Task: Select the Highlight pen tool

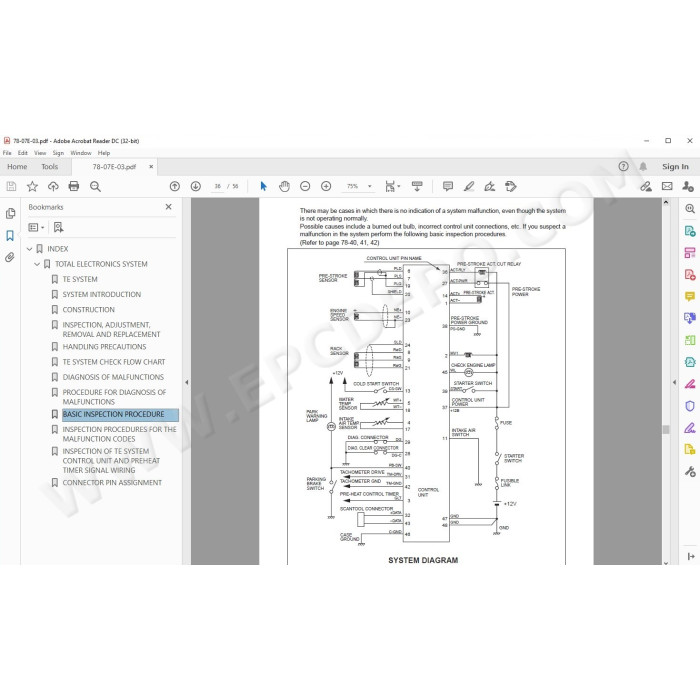Action: coord(469,186)
